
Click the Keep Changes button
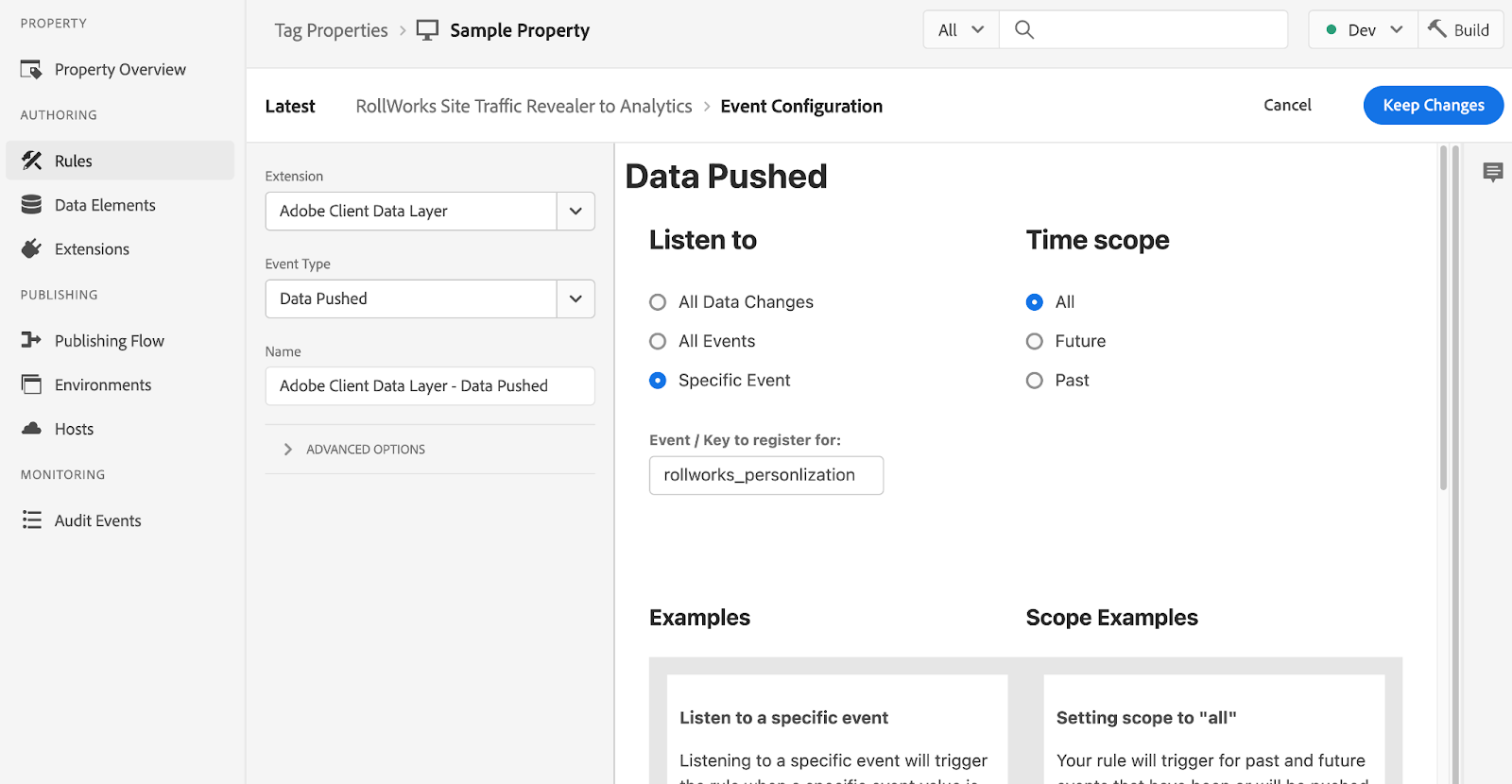pyautogui.click(x=1433, y=105)
